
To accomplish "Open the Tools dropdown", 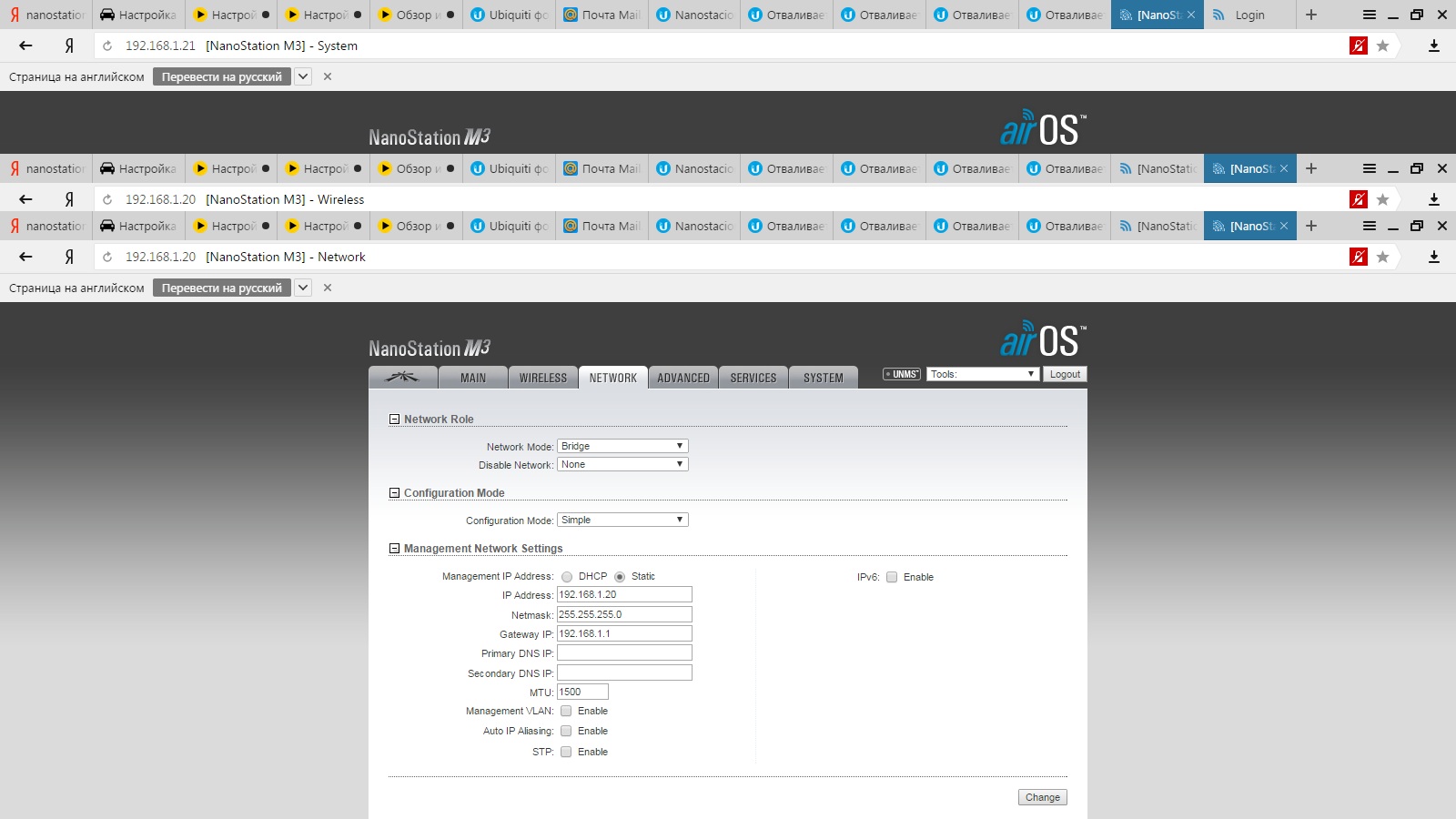I will [983, 374].
